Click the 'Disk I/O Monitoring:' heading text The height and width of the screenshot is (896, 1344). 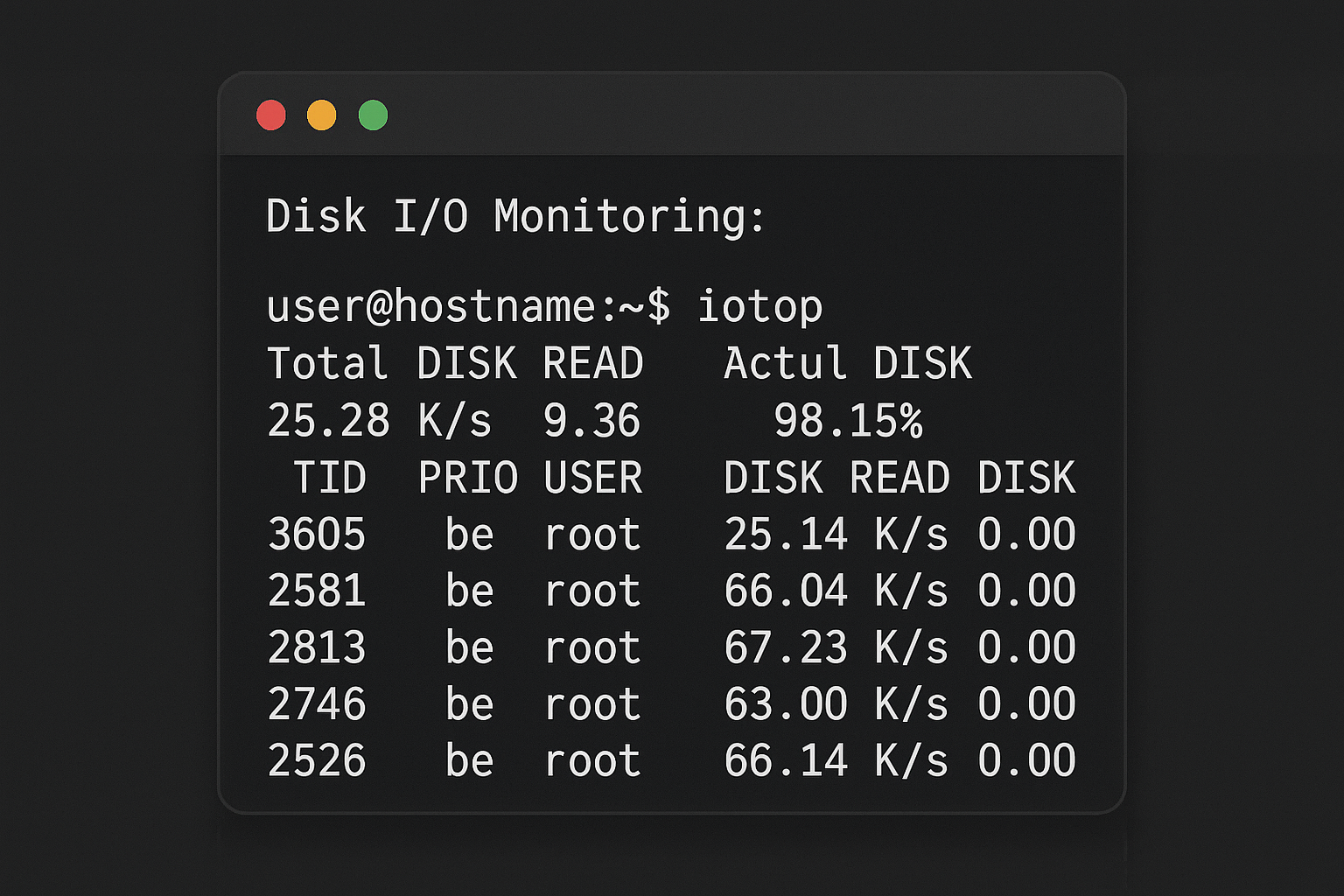coord(515,216)
